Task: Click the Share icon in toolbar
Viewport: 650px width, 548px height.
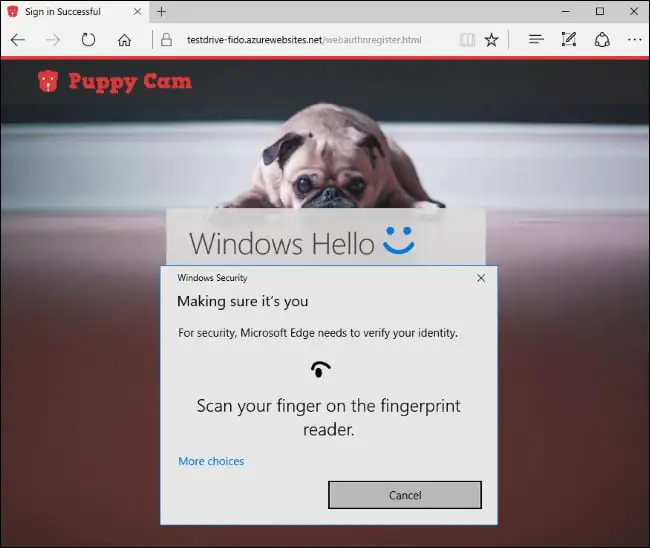Action: 602,40
